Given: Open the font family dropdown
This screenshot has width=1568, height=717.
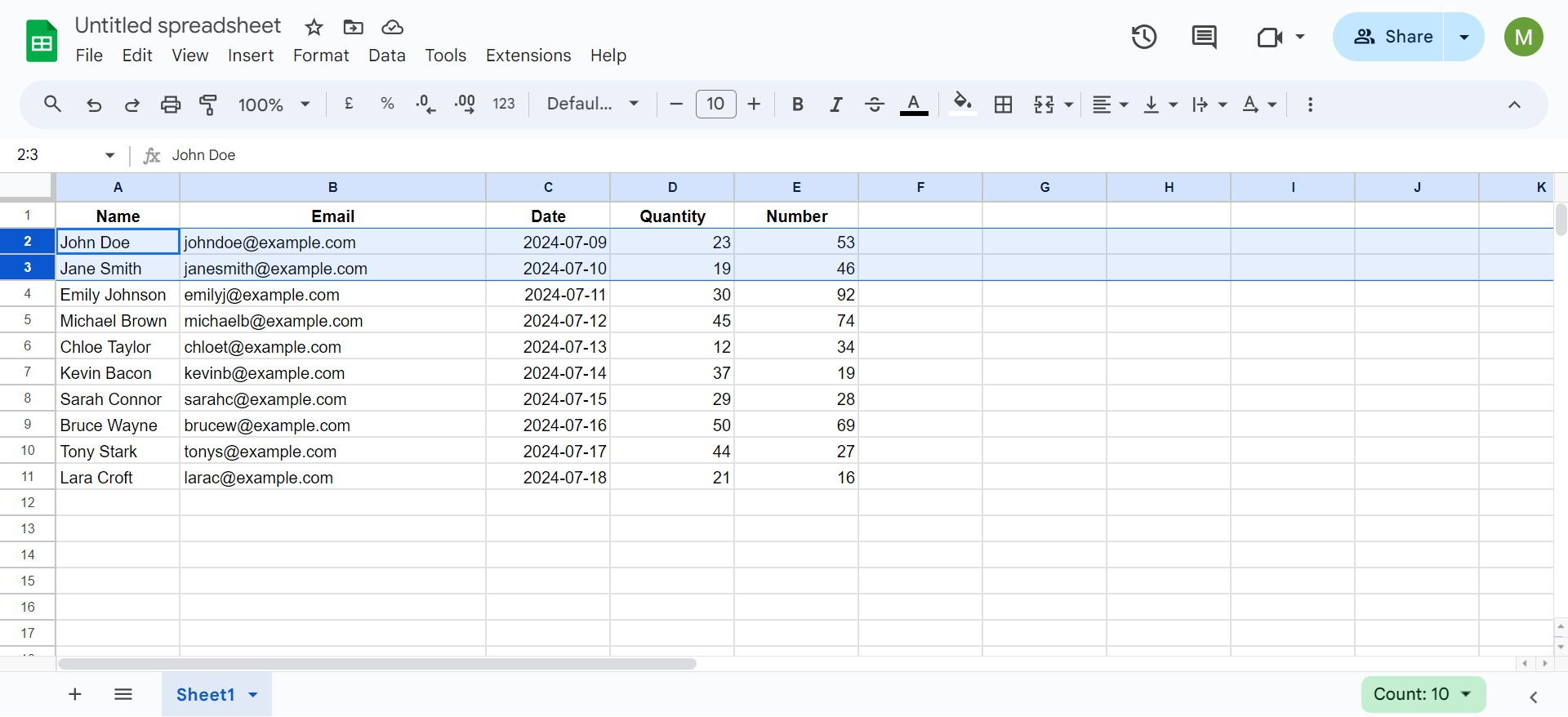Looking at the screenshot, I should click(592, 104).
